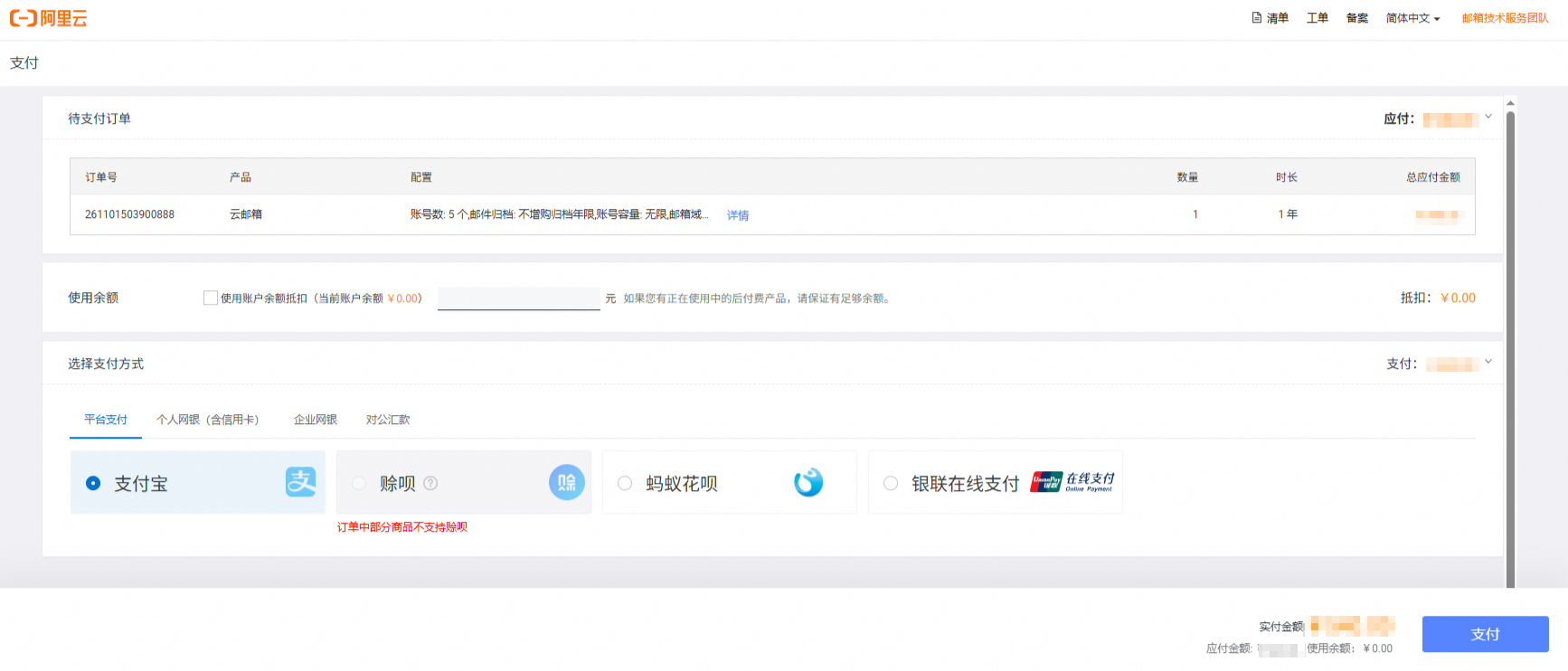Image resolution: width=1568 pixels, height=671 pixels.
Task: Click the red 订单中部分商品不支持赊呗 notice
Action: pyautogui.click(x=402, y=527)
